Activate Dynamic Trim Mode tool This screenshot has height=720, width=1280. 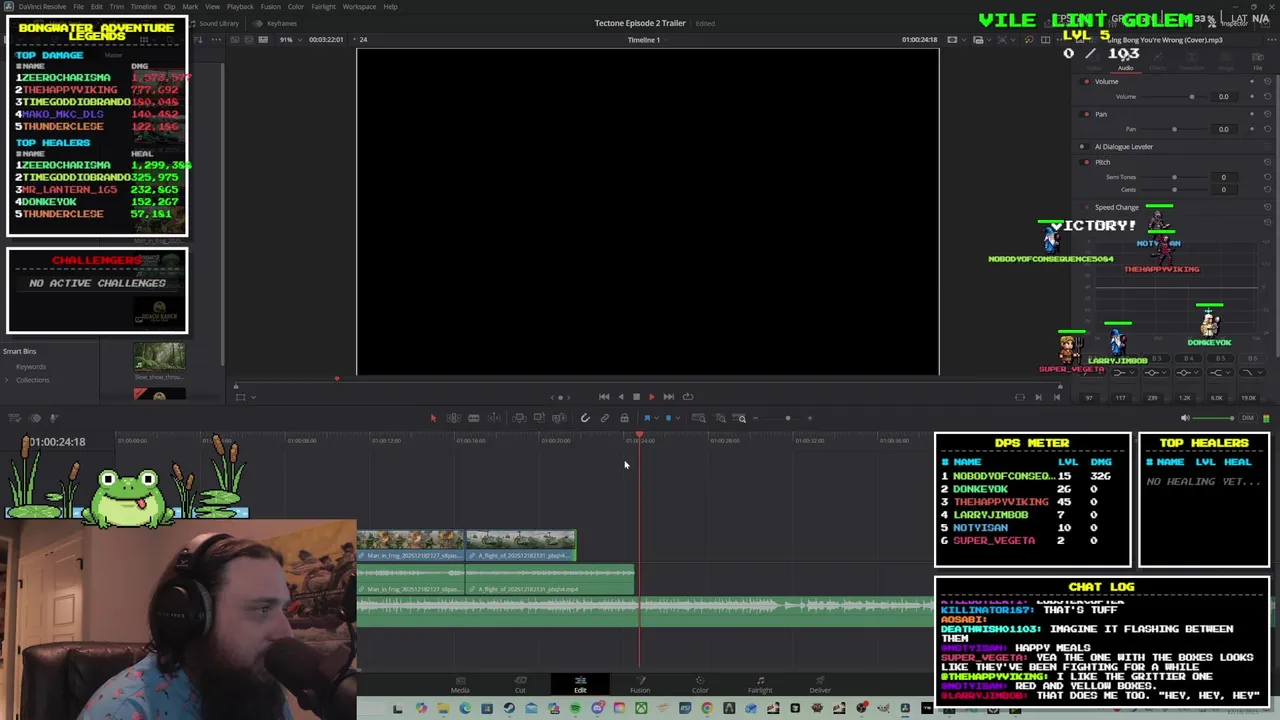pyautogui.click(x=474, y=418)
